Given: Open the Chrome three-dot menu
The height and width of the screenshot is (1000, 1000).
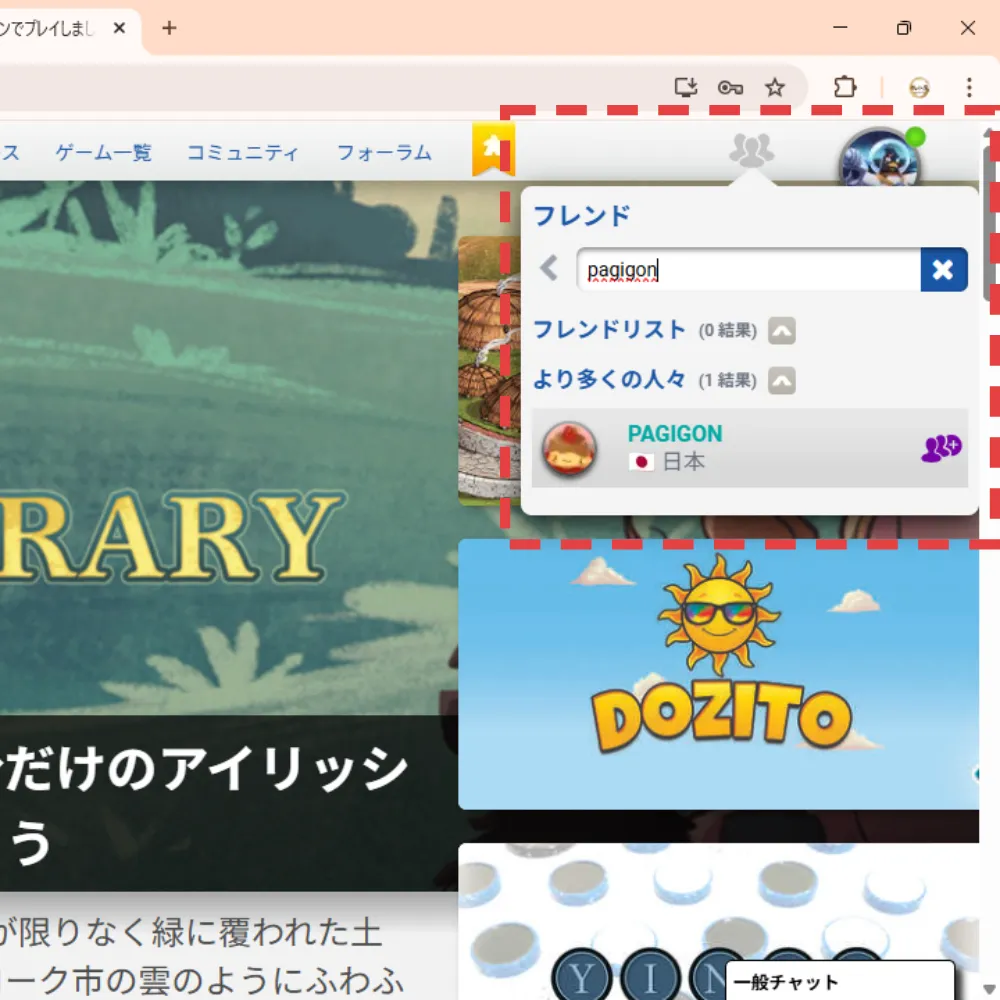Looking at the screenshot, I should (968, 88).
